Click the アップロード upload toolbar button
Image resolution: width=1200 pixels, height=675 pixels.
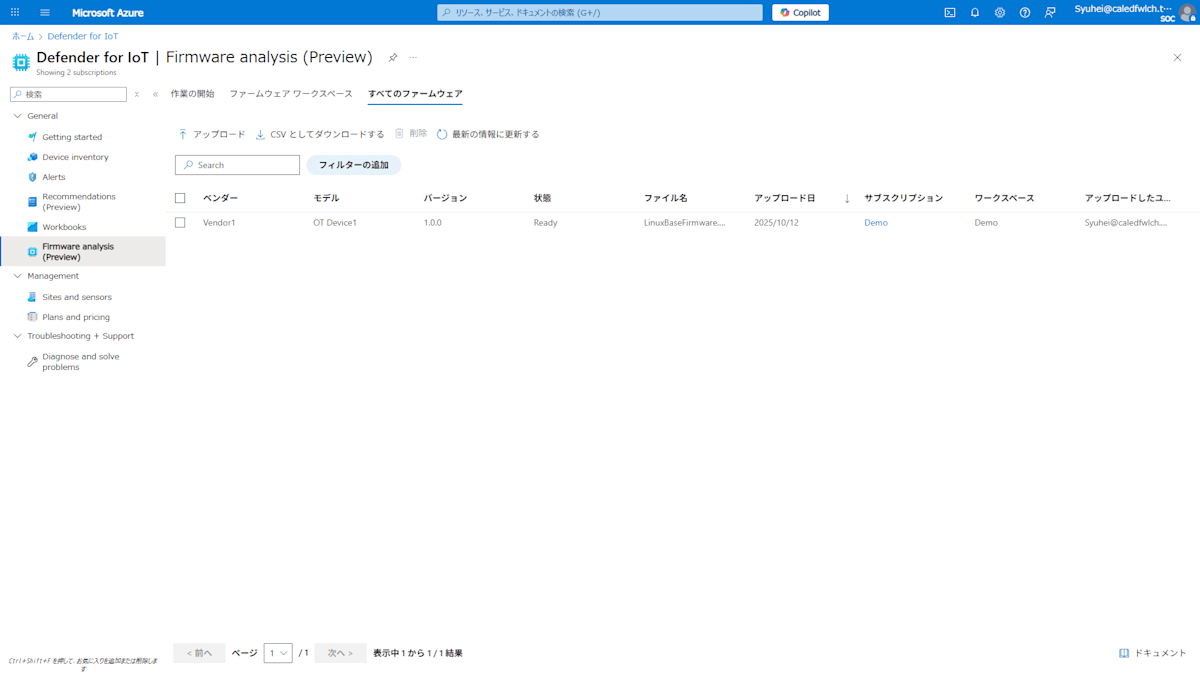click(211, 134)
